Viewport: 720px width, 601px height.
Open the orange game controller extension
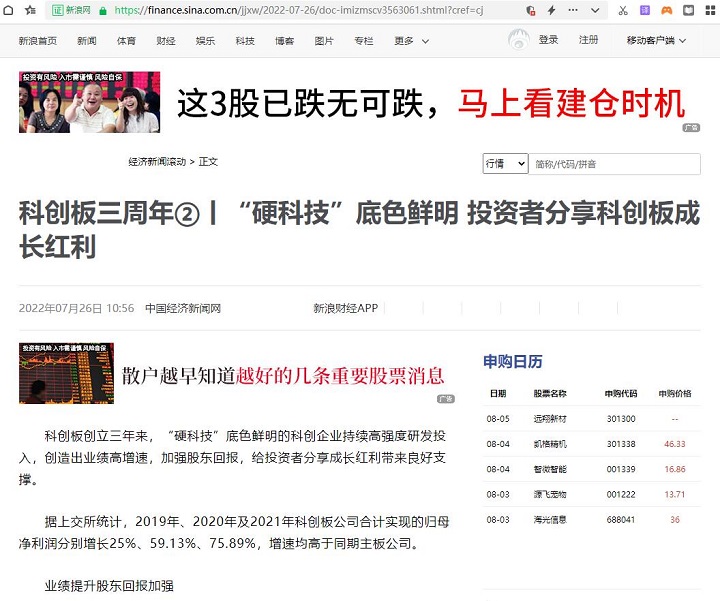(x=667, y=10)
